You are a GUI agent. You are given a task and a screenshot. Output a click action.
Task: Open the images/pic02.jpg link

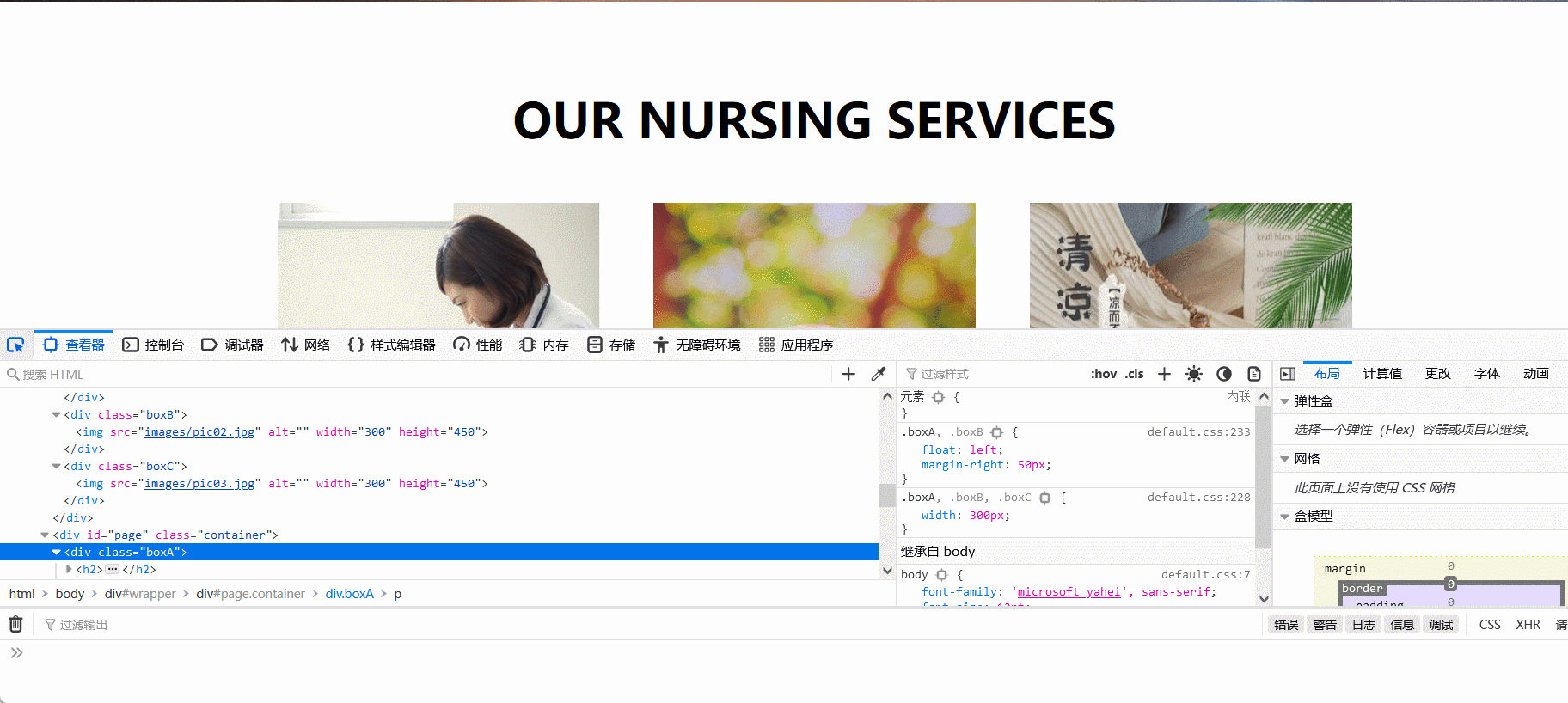coord(199,431)
